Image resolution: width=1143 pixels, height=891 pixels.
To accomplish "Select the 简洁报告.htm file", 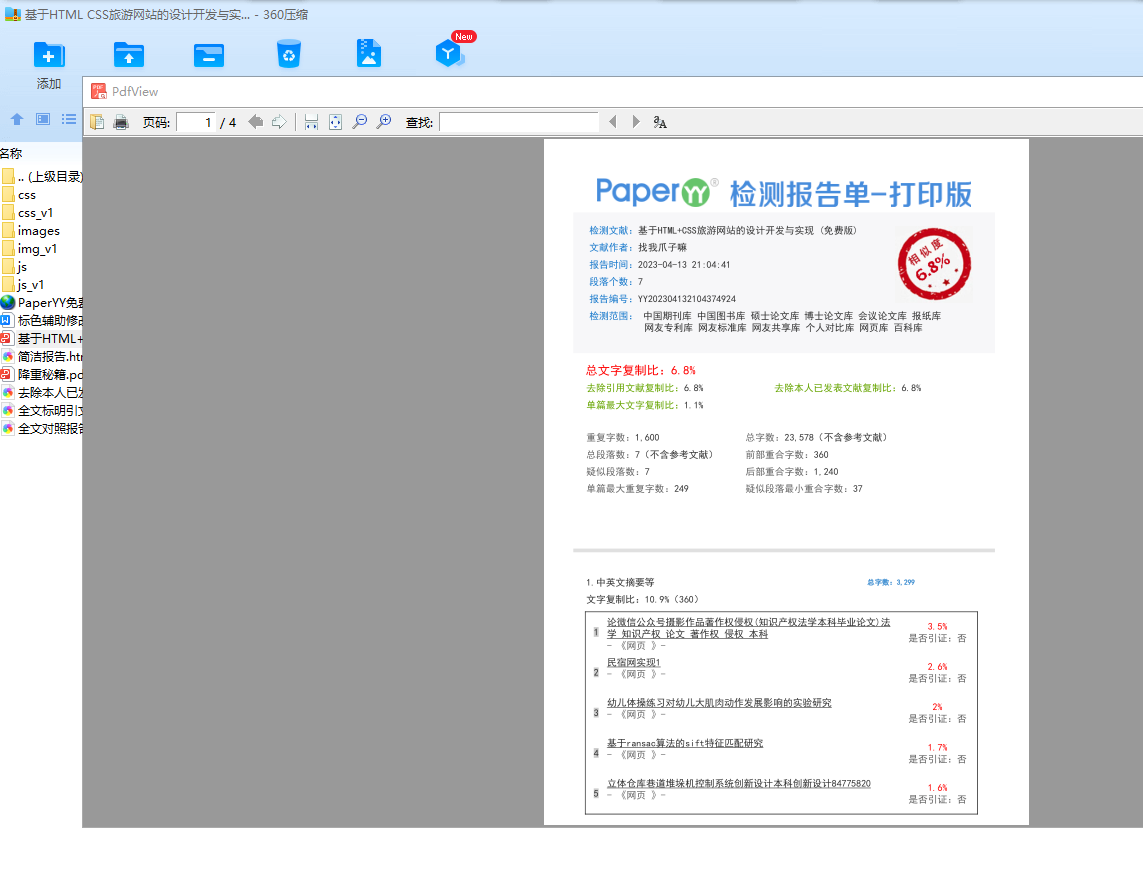I will coord(42,357).
